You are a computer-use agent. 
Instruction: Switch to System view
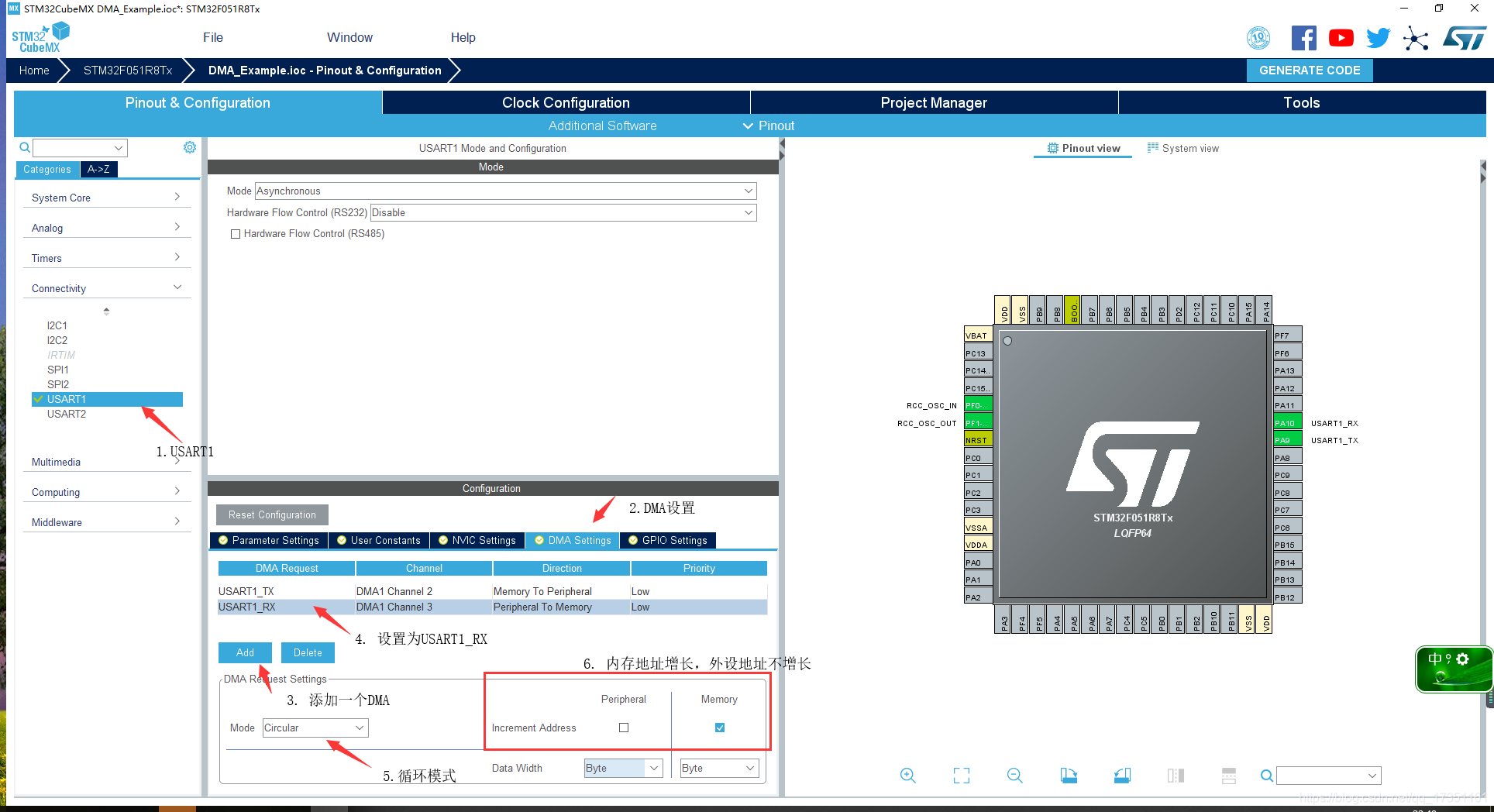pos(1183,148)
